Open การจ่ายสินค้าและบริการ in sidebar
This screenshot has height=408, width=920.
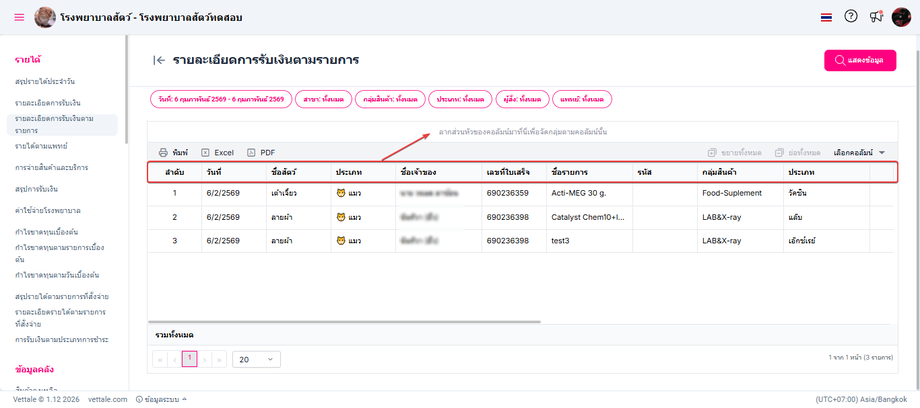tap(52, 168)
